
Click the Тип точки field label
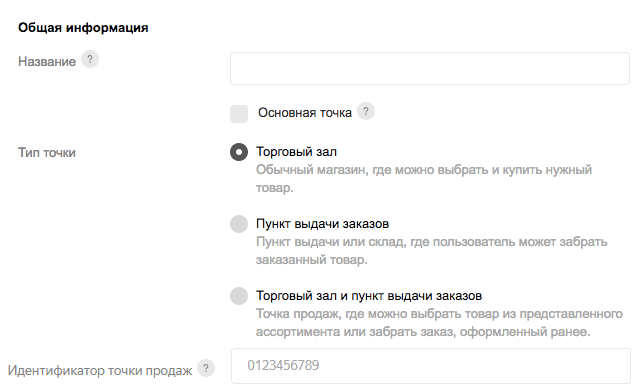(x=47, y=153)
